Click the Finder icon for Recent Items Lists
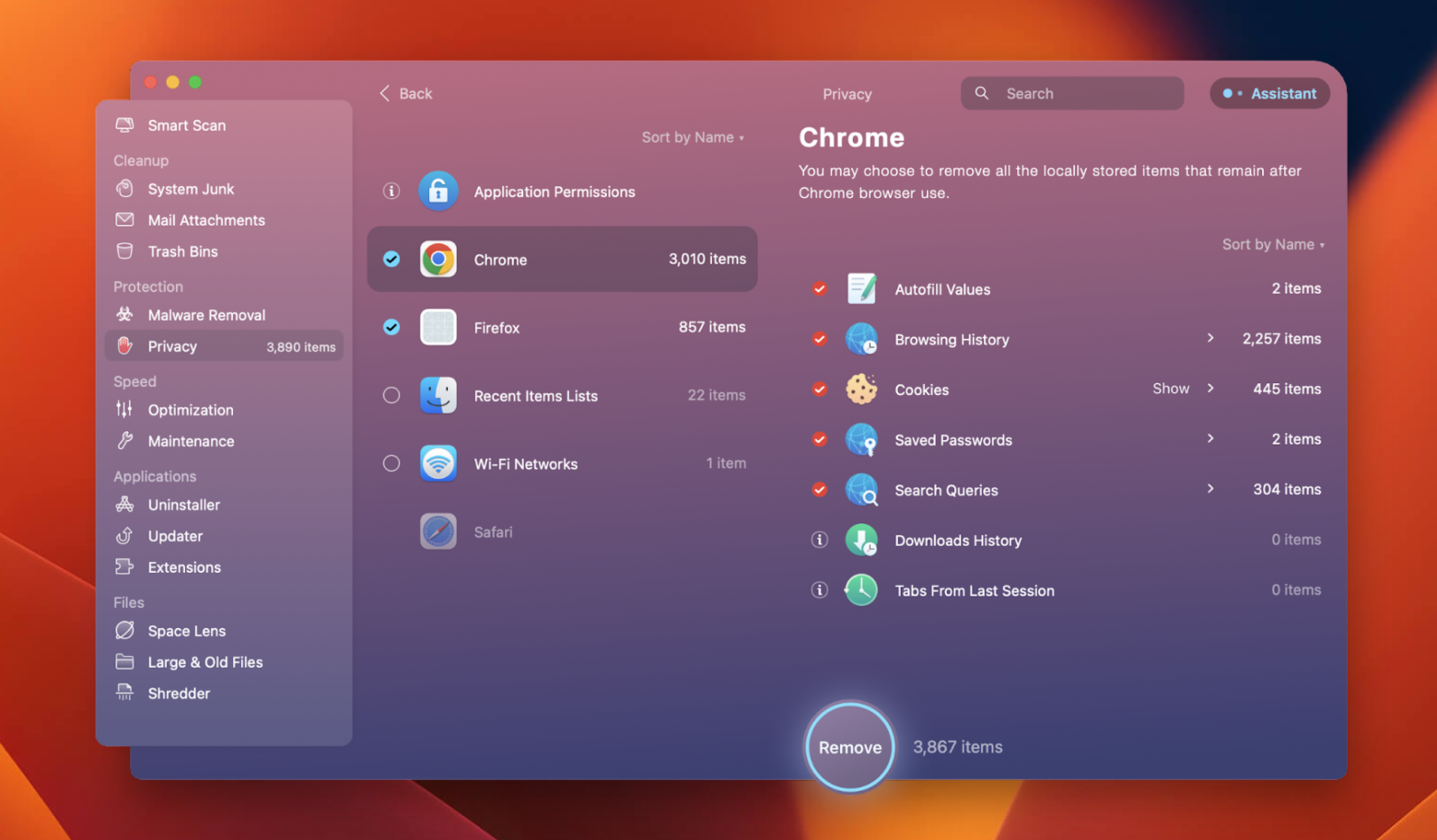1437x840 pixels. pyautogui.click(x=438, y=395)
